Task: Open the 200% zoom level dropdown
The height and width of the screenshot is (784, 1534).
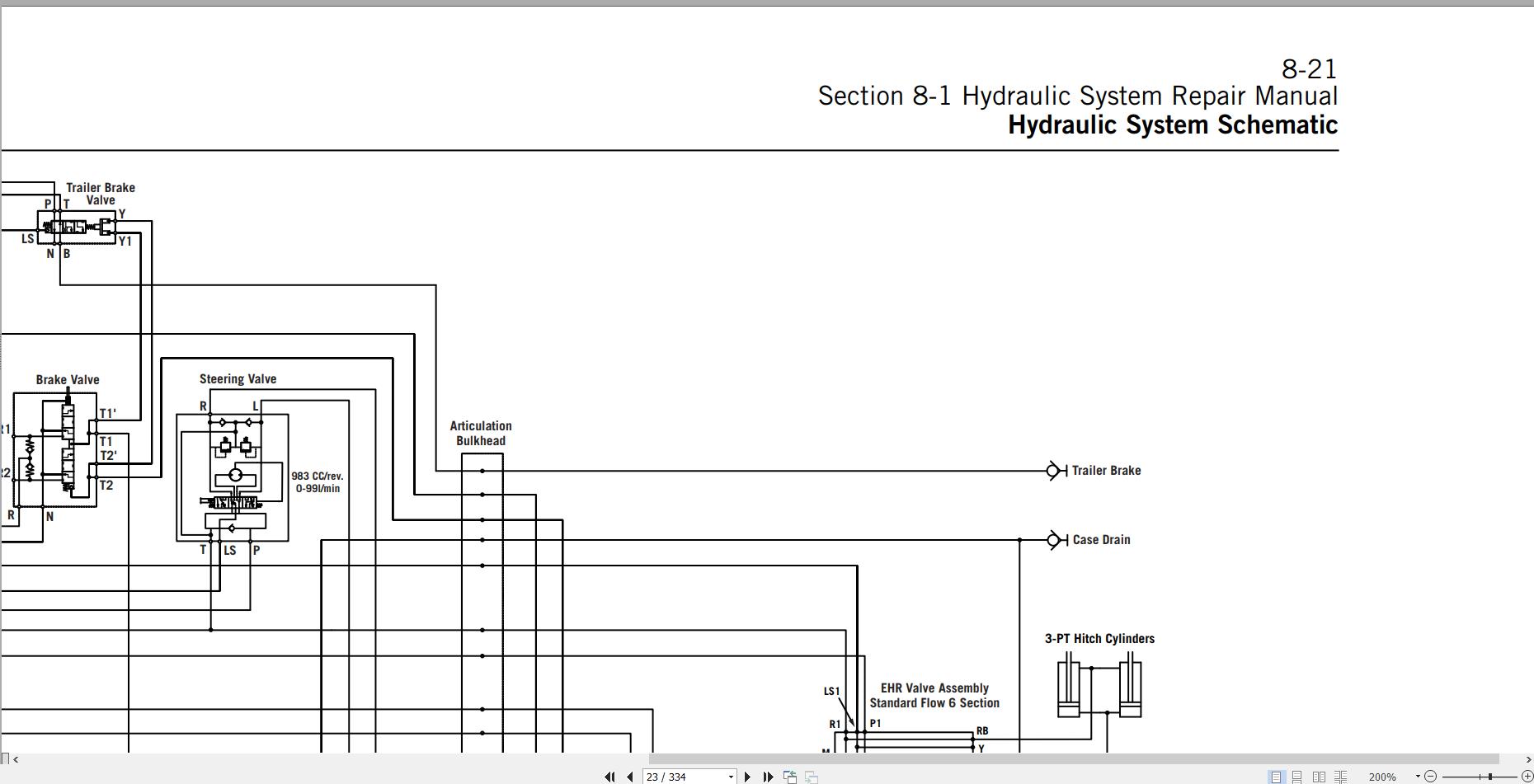Action: (1418, 777)
